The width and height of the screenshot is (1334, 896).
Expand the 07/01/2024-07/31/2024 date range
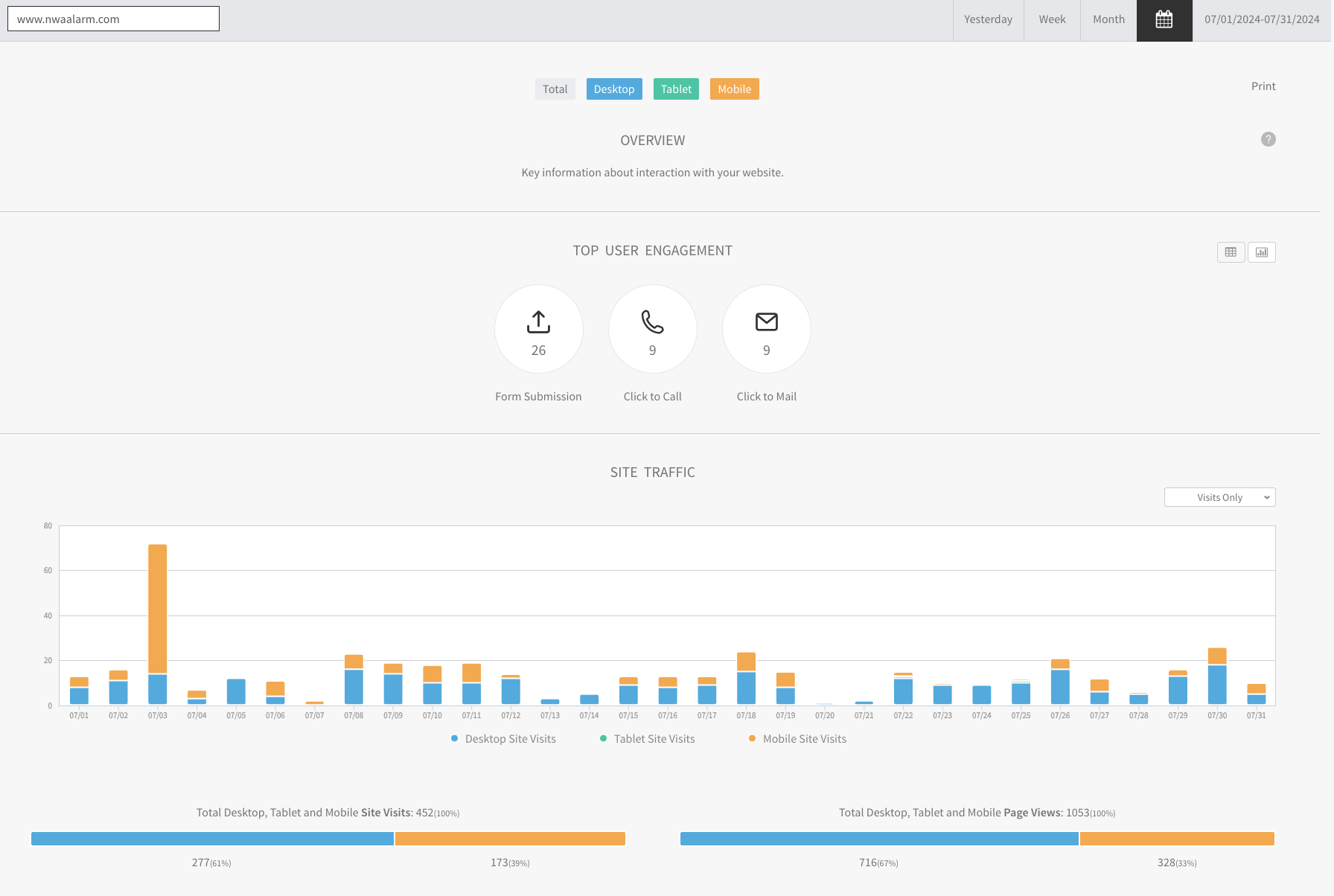click(1261, 20)
